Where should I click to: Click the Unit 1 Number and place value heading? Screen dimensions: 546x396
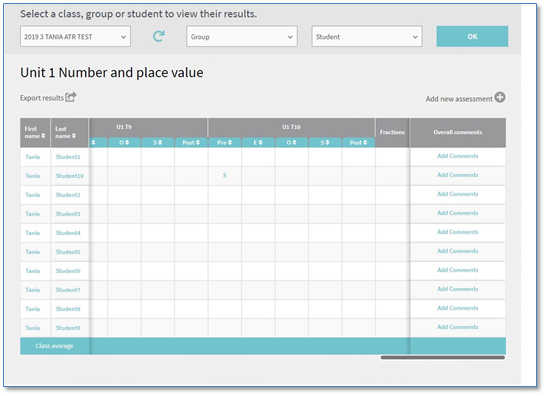click(112, 72)
